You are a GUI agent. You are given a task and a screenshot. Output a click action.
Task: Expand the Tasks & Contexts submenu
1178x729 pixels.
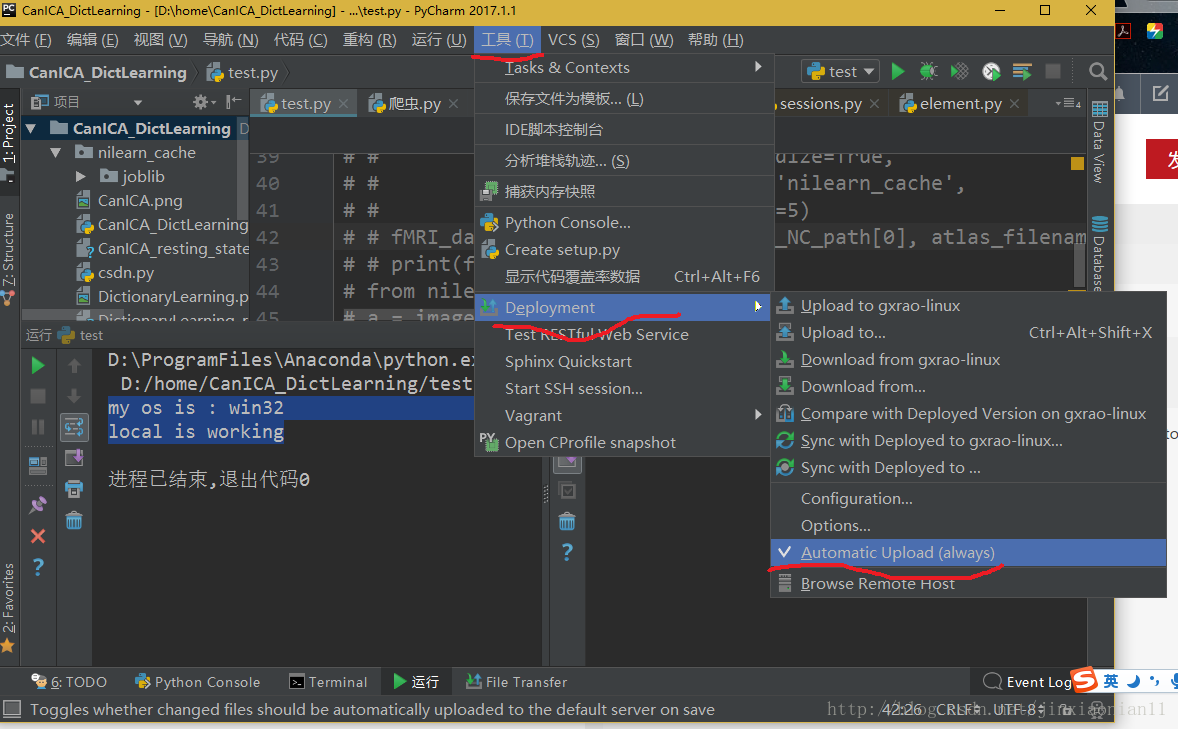point(624,68)
